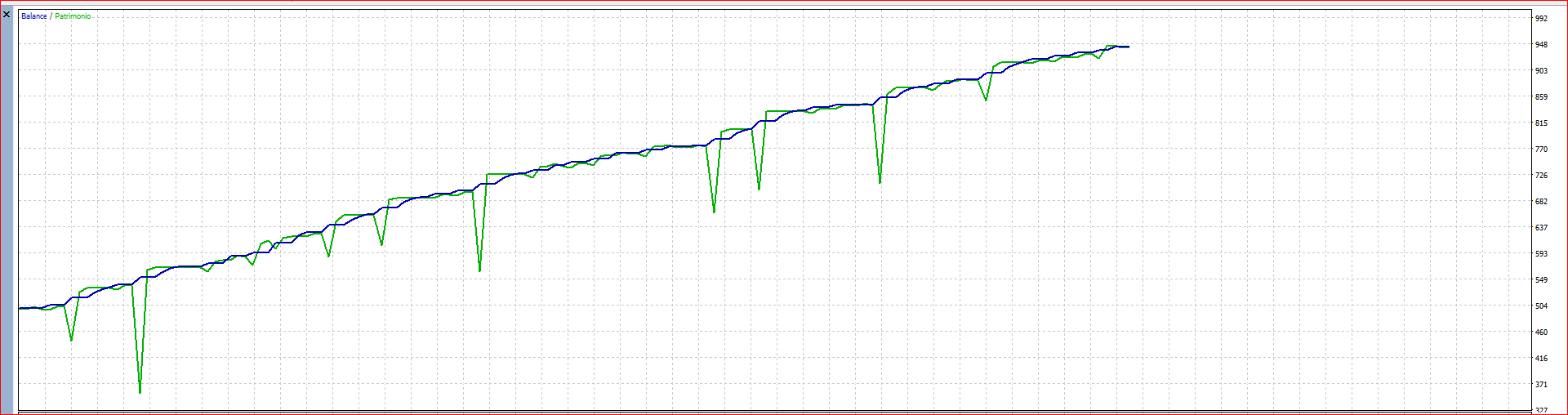The height and width of the screenshot is (415, 1568).
Task: Close the graph panel with the X button
Action: click(x=7, y=15)
